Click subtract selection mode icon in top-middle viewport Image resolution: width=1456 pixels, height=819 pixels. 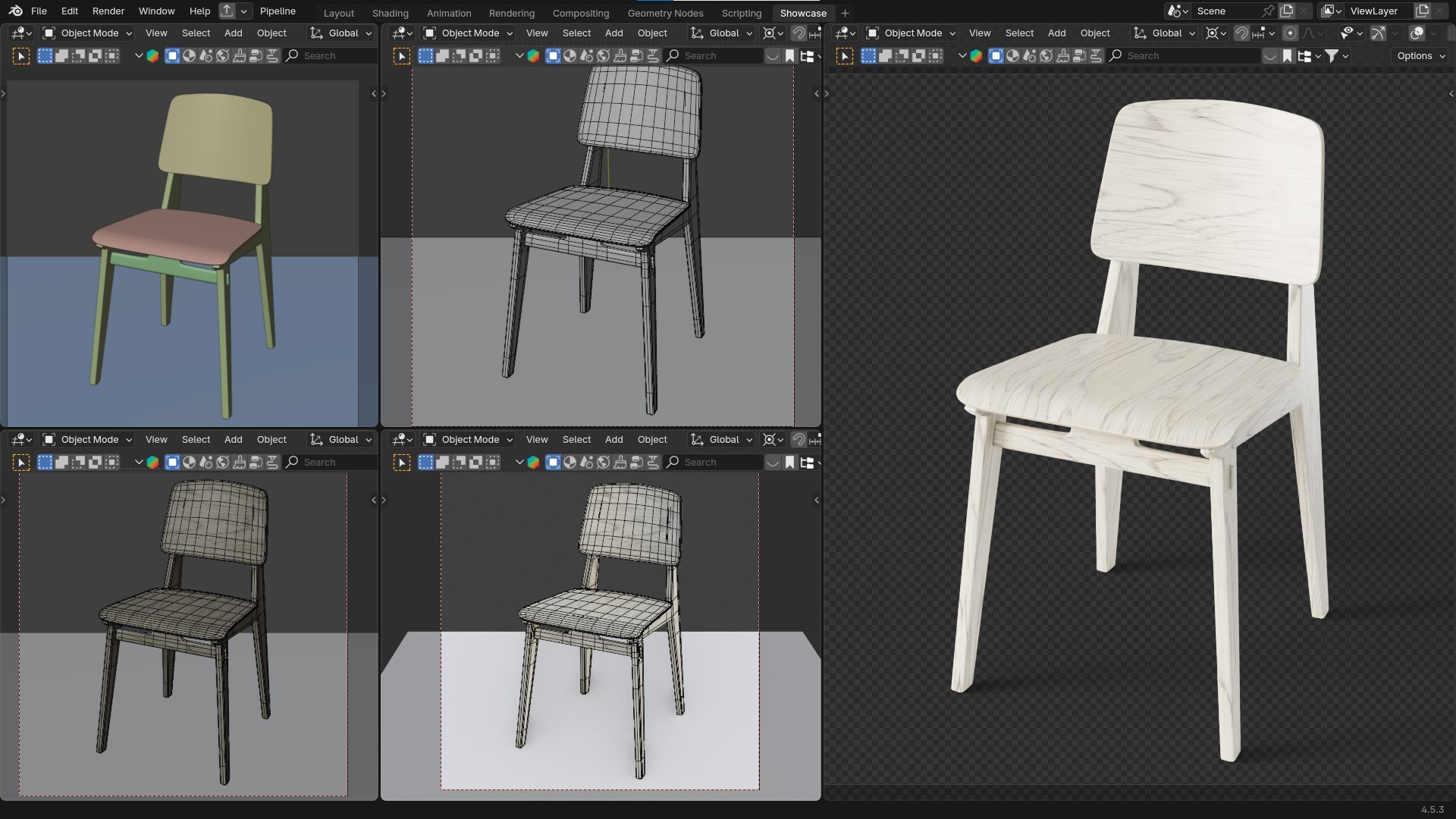click(x=460, y=56)
